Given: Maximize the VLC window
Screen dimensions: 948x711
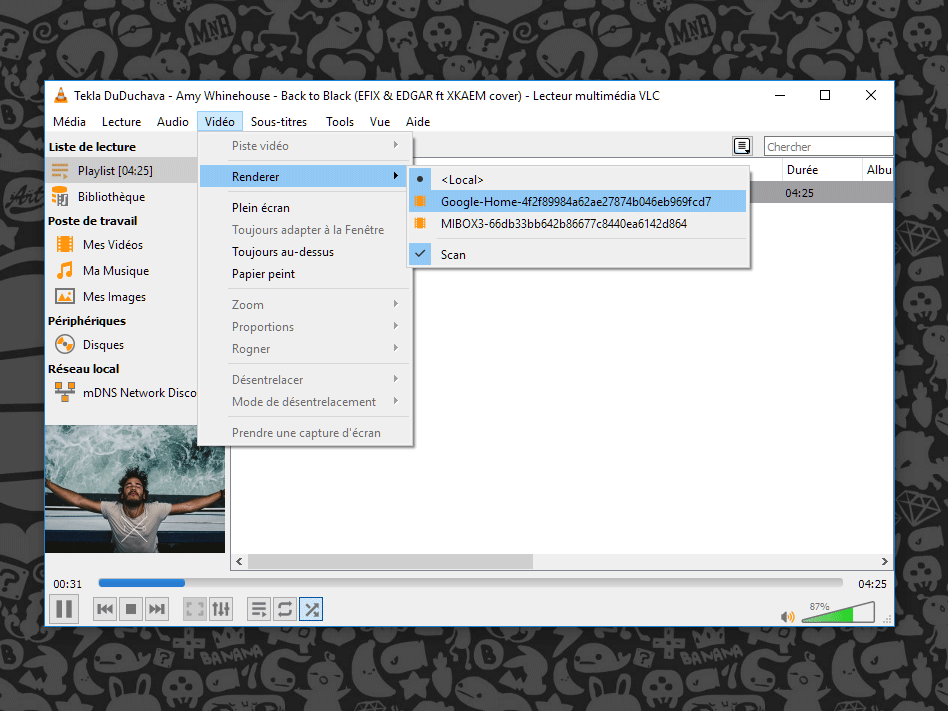Looking at the screenshot, I should pos(825,96).
